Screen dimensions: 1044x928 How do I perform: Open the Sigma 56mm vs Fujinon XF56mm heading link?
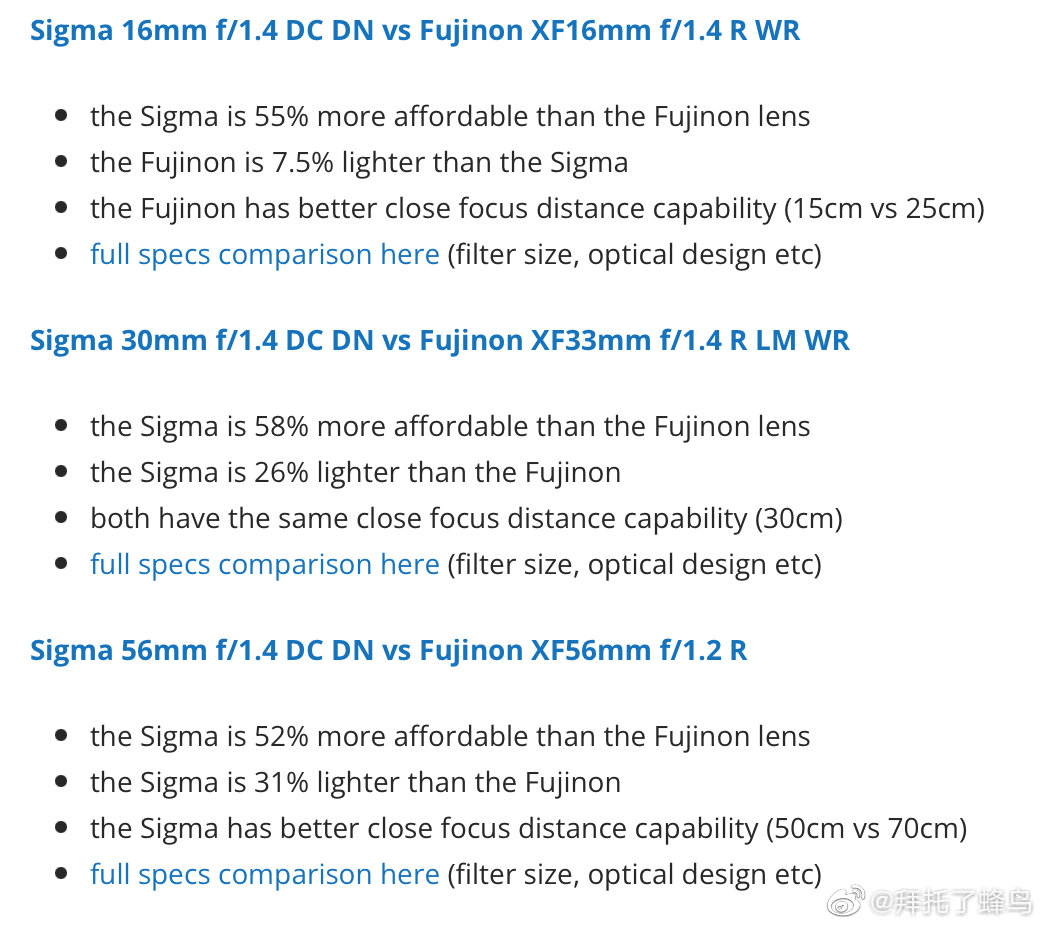pos(388,650)
